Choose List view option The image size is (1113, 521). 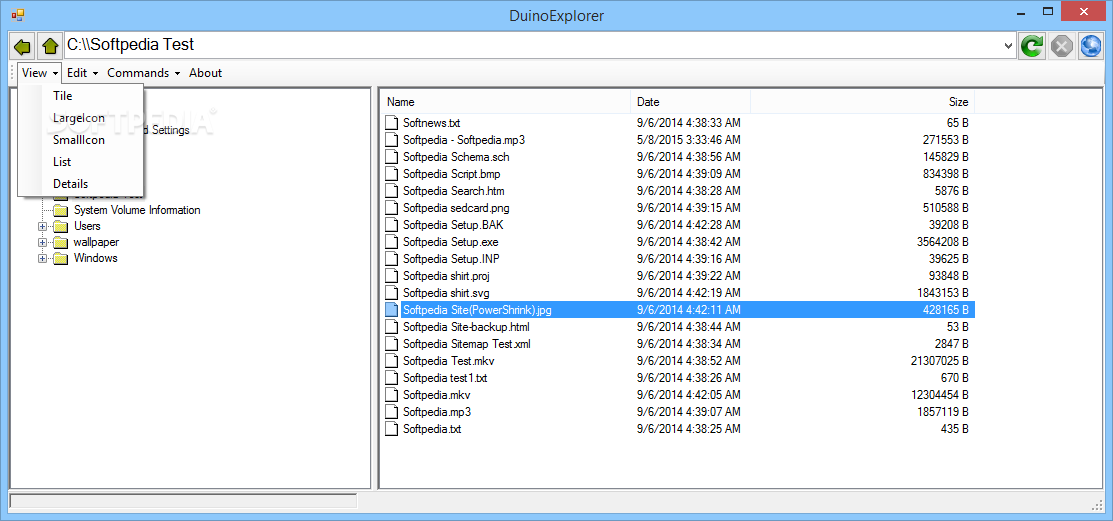(62, 162)
